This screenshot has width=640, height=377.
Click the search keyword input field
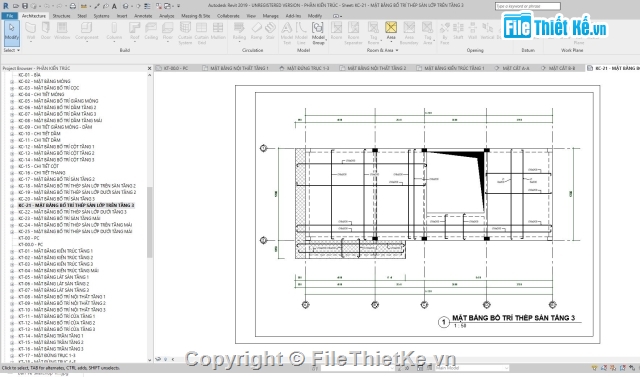[x=527, y=6]
